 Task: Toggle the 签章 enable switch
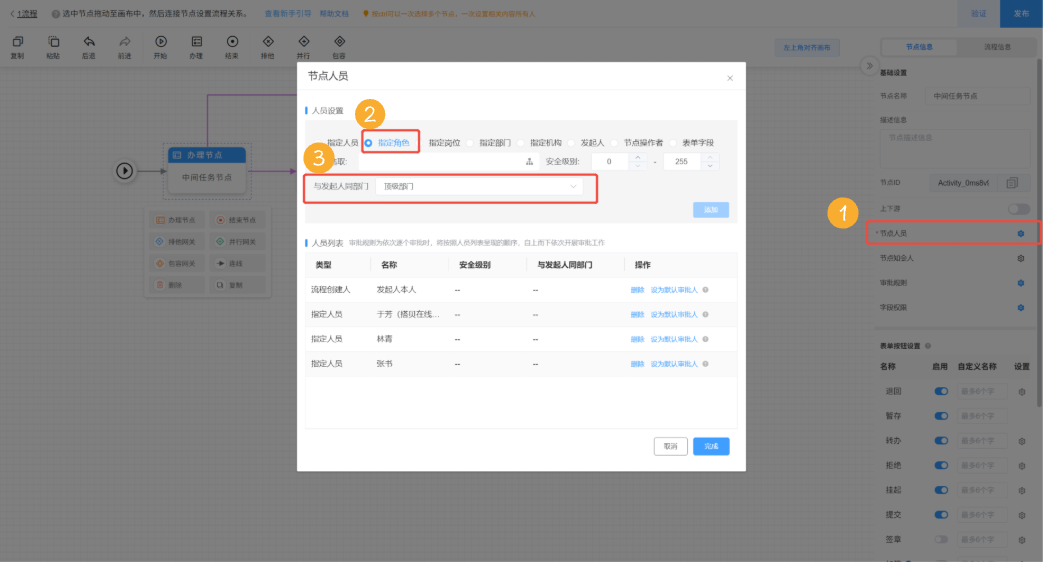tap(941, 539)
